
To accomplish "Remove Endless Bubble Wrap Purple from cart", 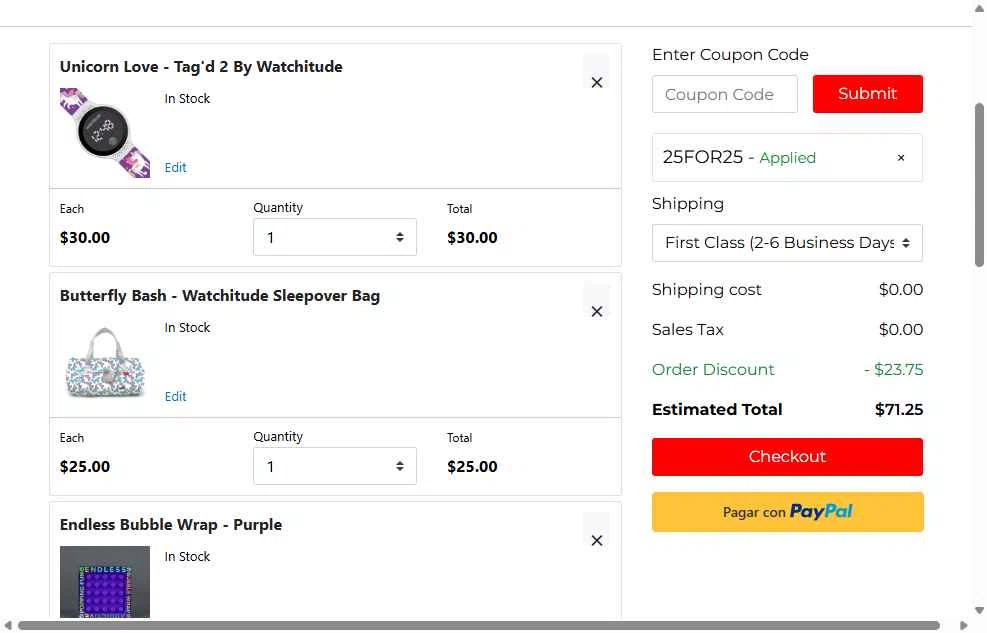I will click(597, 541).
